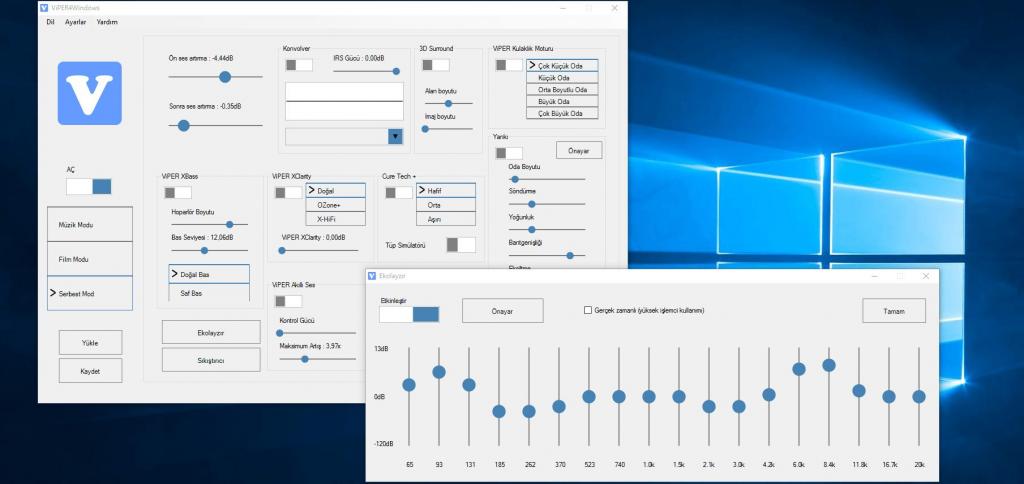
Task: Click the 6.0k equalizer band handle
Action: click(x=799, y=369)
